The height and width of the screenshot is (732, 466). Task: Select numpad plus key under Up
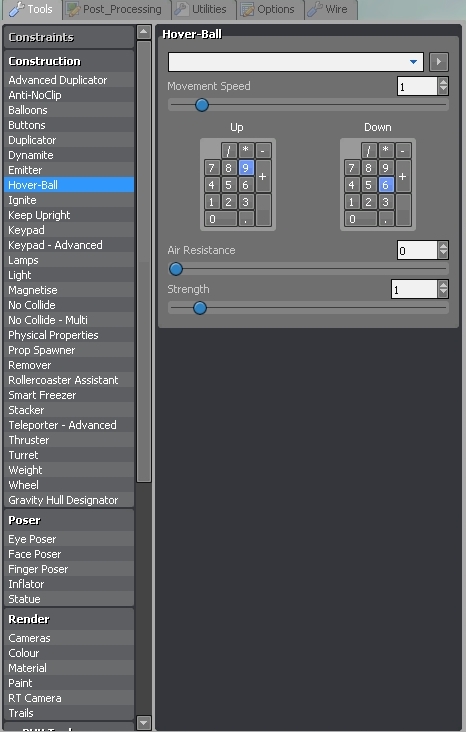tap(263, 176)
